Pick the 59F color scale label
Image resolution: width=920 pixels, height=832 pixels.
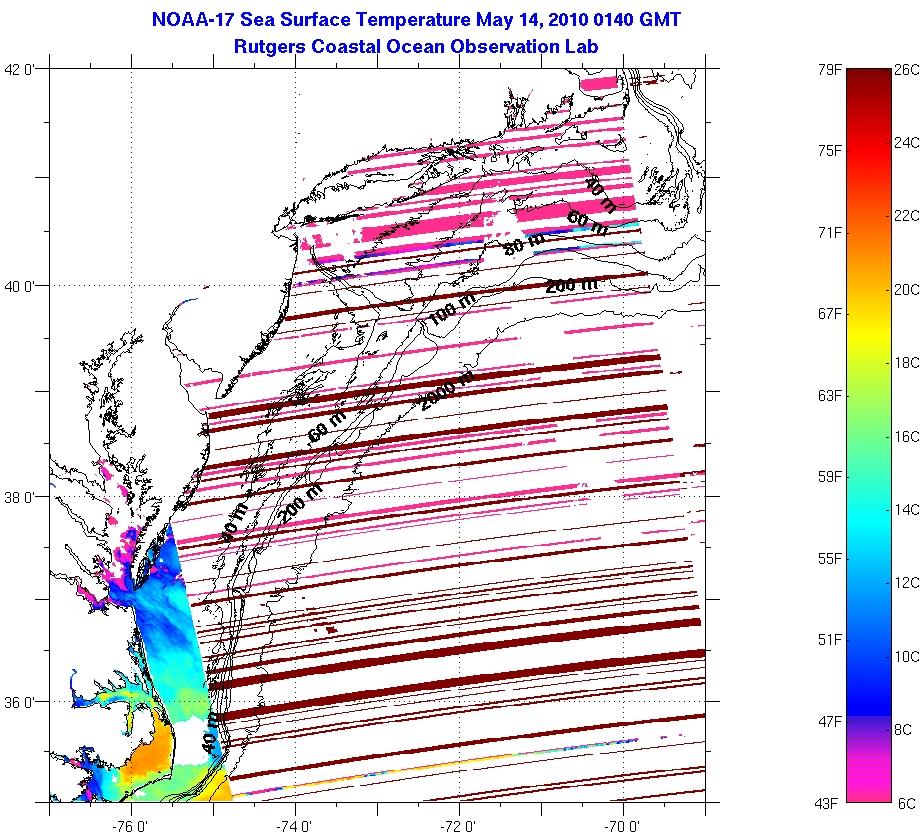830,476
